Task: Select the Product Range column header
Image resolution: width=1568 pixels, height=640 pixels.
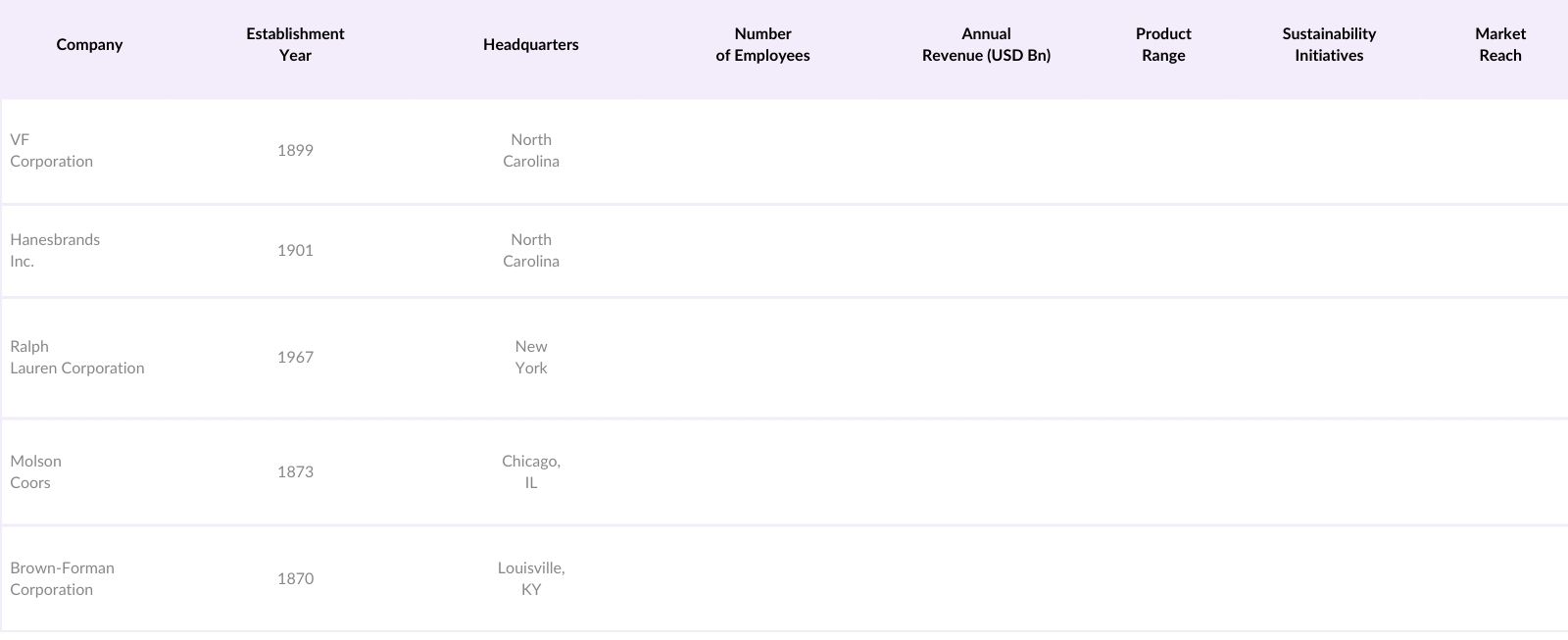Action: 1163,45
